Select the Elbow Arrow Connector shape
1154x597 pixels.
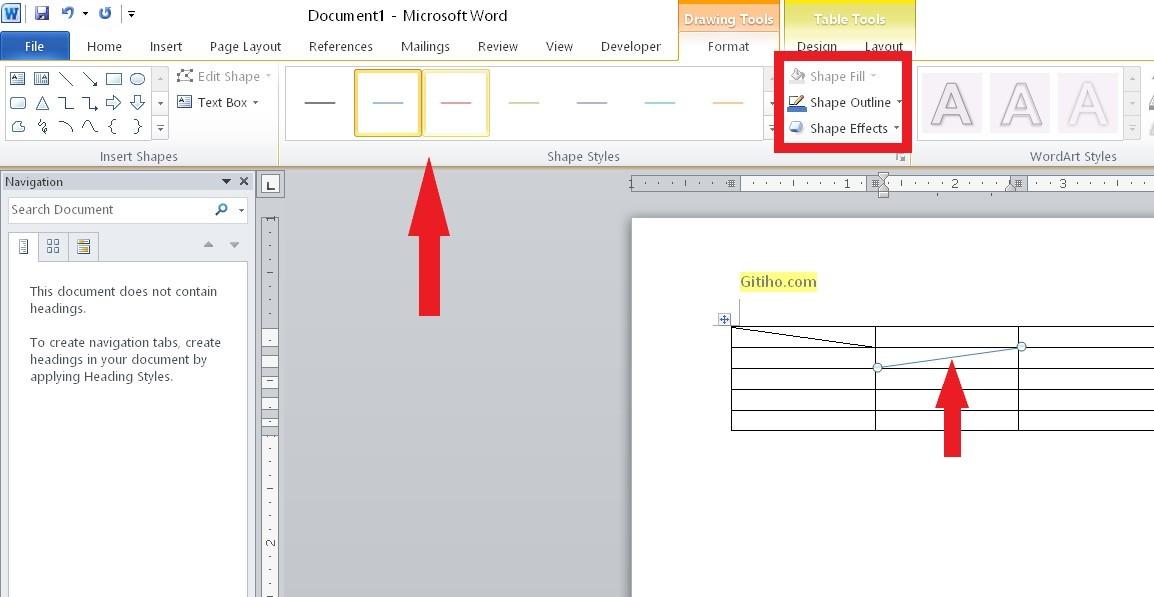pos(90,102)
